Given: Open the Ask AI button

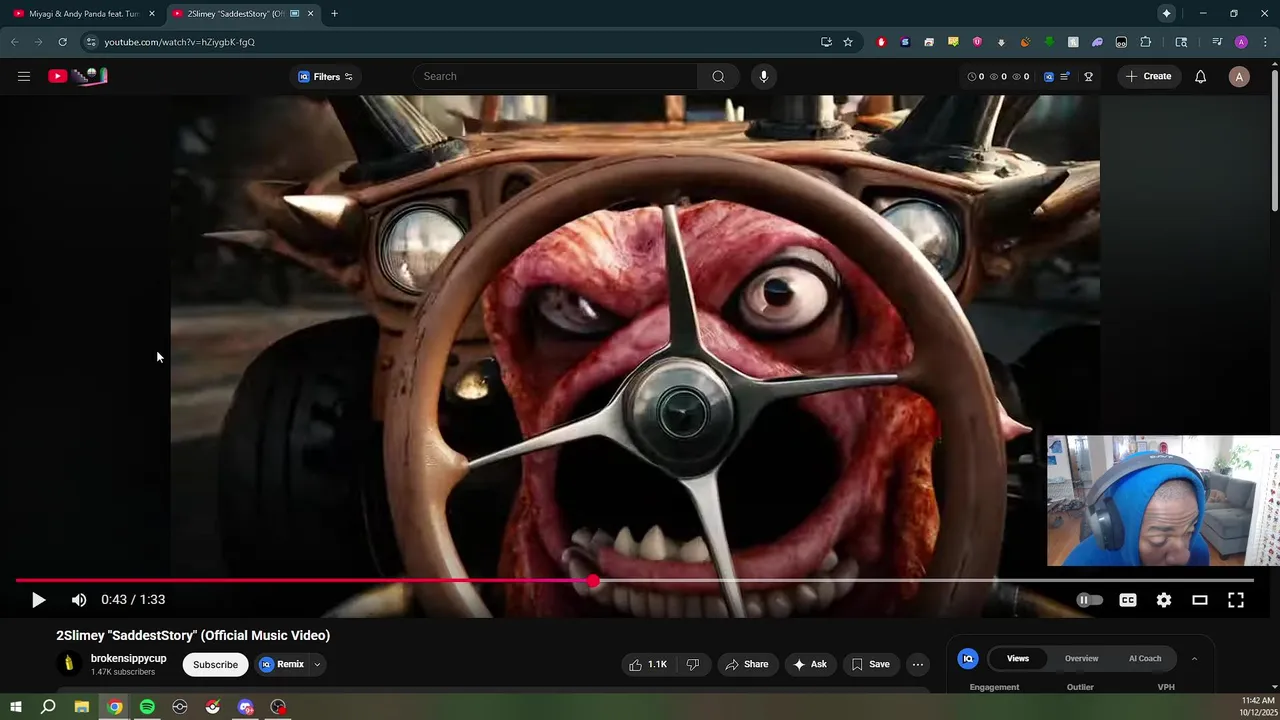Looking at the screenshot, I should pos(810,664).
